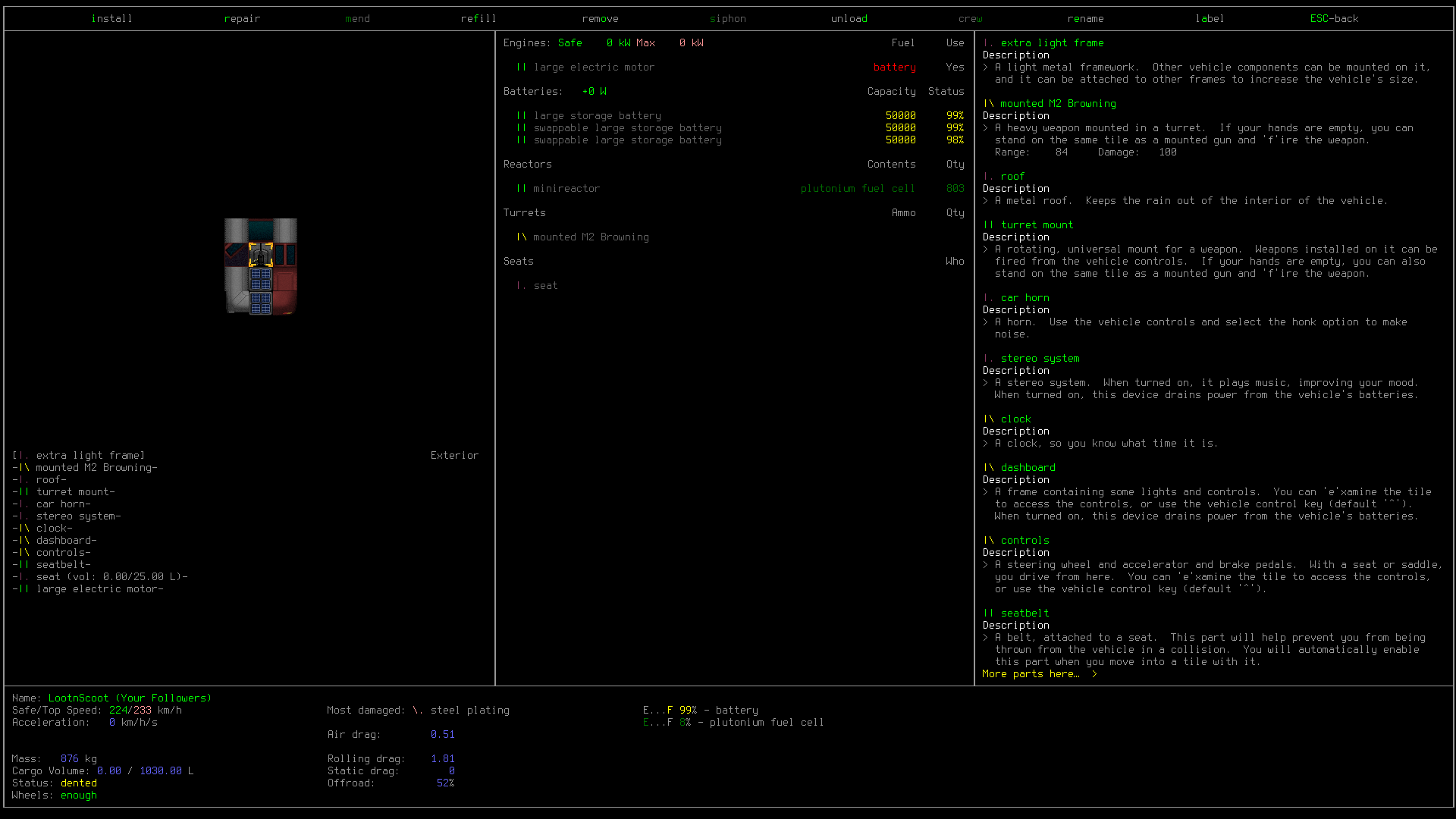
Task: Select the repair action
Action: pyautogui.click(x=242, y=19)
